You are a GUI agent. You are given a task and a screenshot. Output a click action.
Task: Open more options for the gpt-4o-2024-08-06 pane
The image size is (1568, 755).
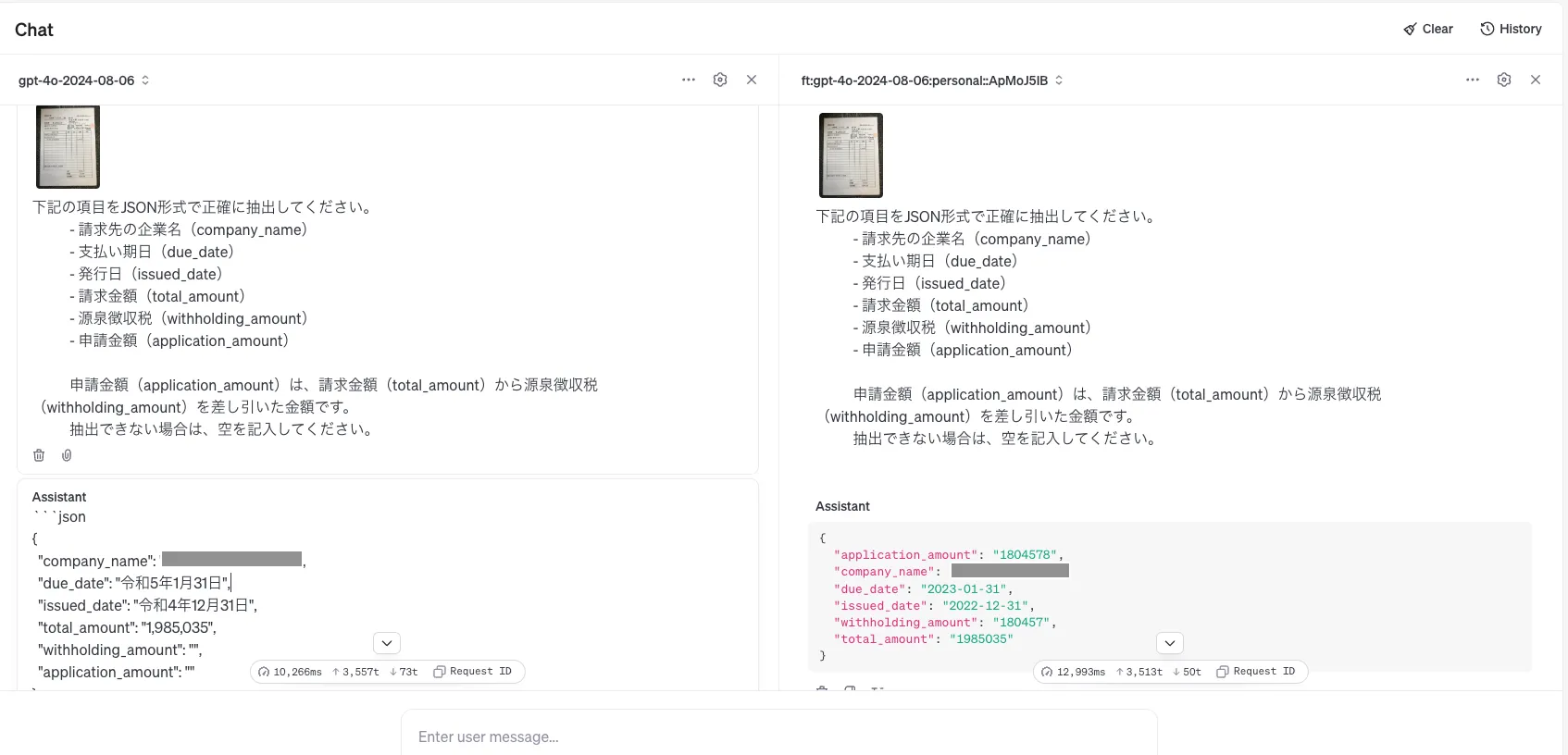[x=689, y=80]
